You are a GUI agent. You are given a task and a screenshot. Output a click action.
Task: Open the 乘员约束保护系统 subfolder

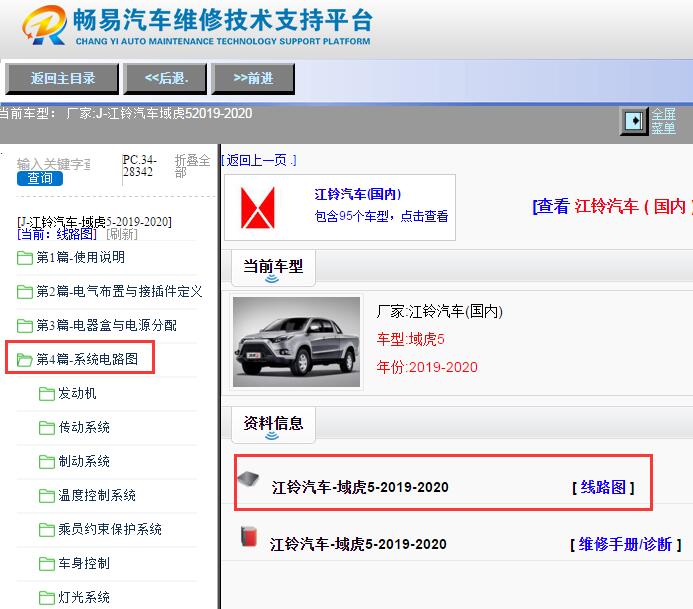(110, 529)
